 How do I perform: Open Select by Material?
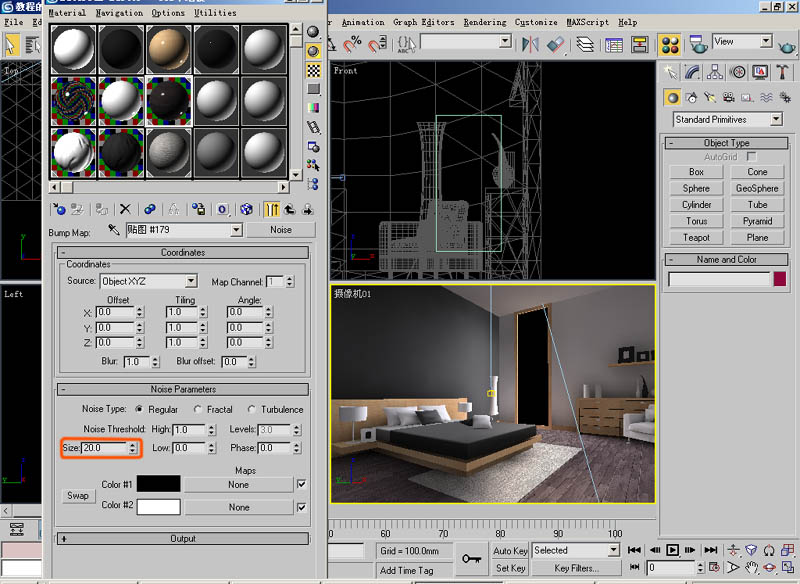pyautogui.click(x=313, y=165)
